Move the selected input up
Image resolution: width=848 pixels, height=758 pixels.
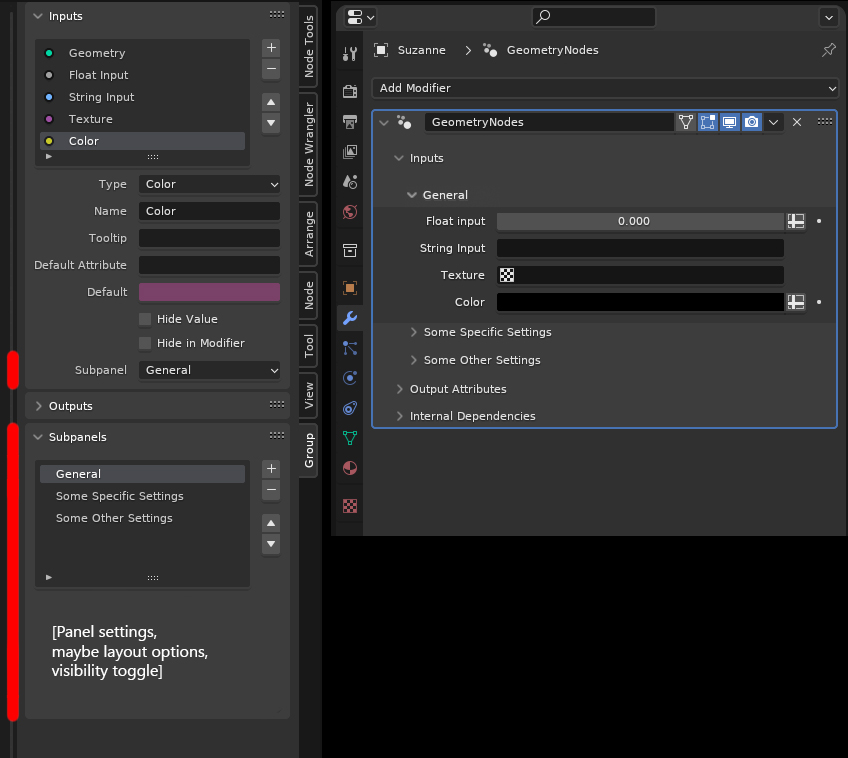click(271, 102)
